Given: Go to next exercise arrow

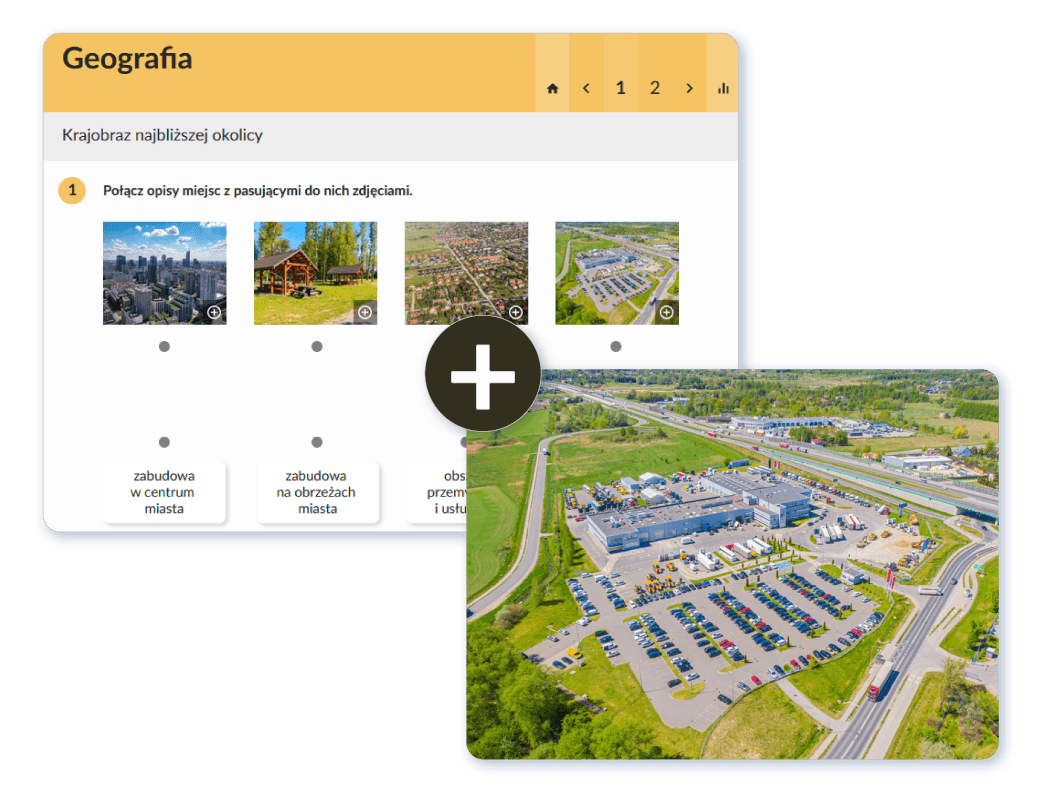Looking at the screenshot, I should [689, 88].
